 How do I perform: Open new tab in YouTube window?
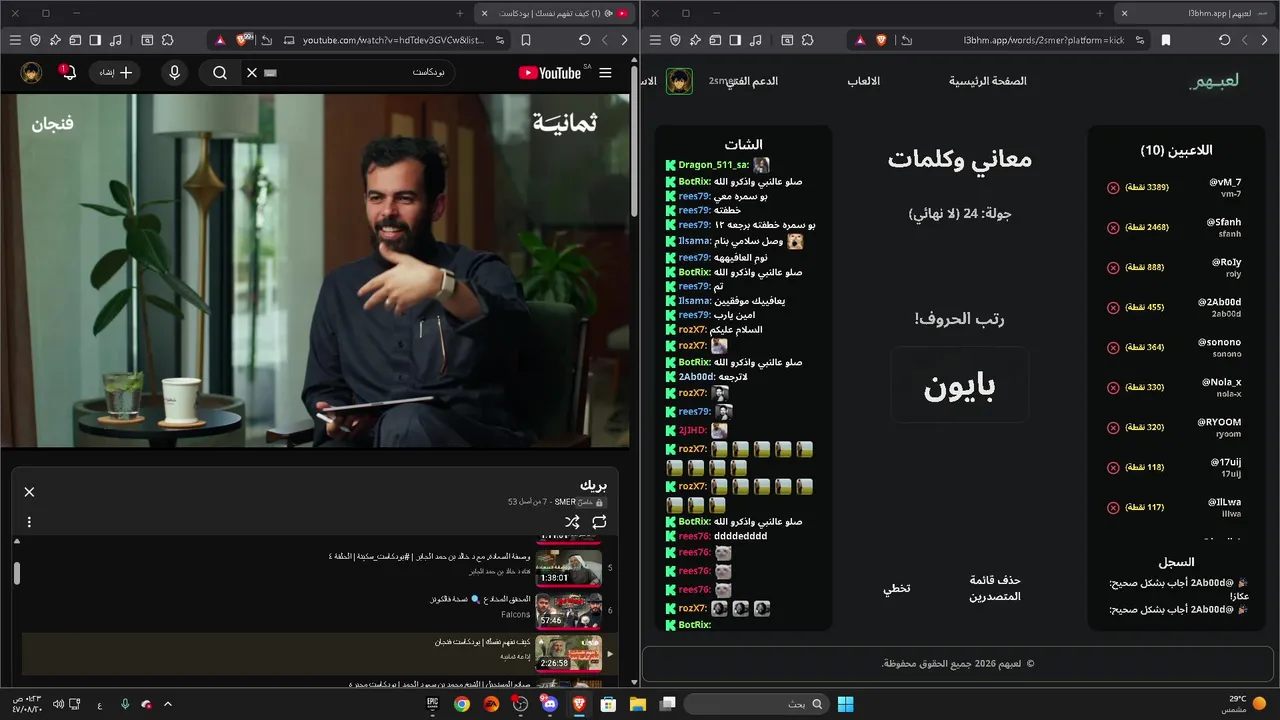point(459,13)
